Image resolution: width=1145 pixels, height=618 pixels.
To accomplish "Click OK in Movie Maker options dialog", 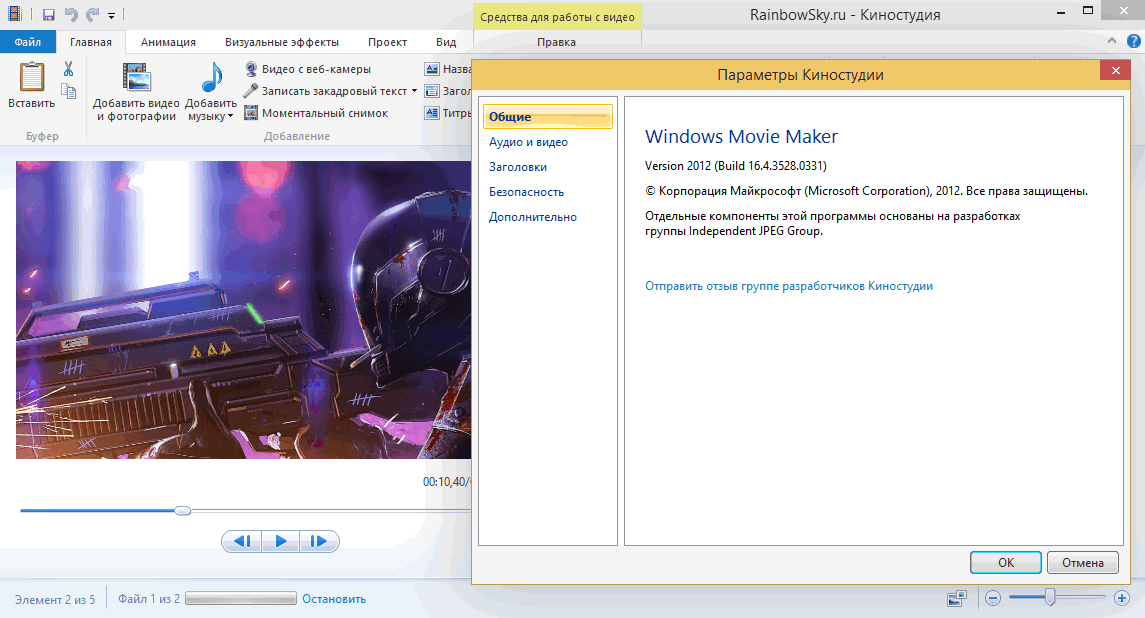I will click(1006, 562).
